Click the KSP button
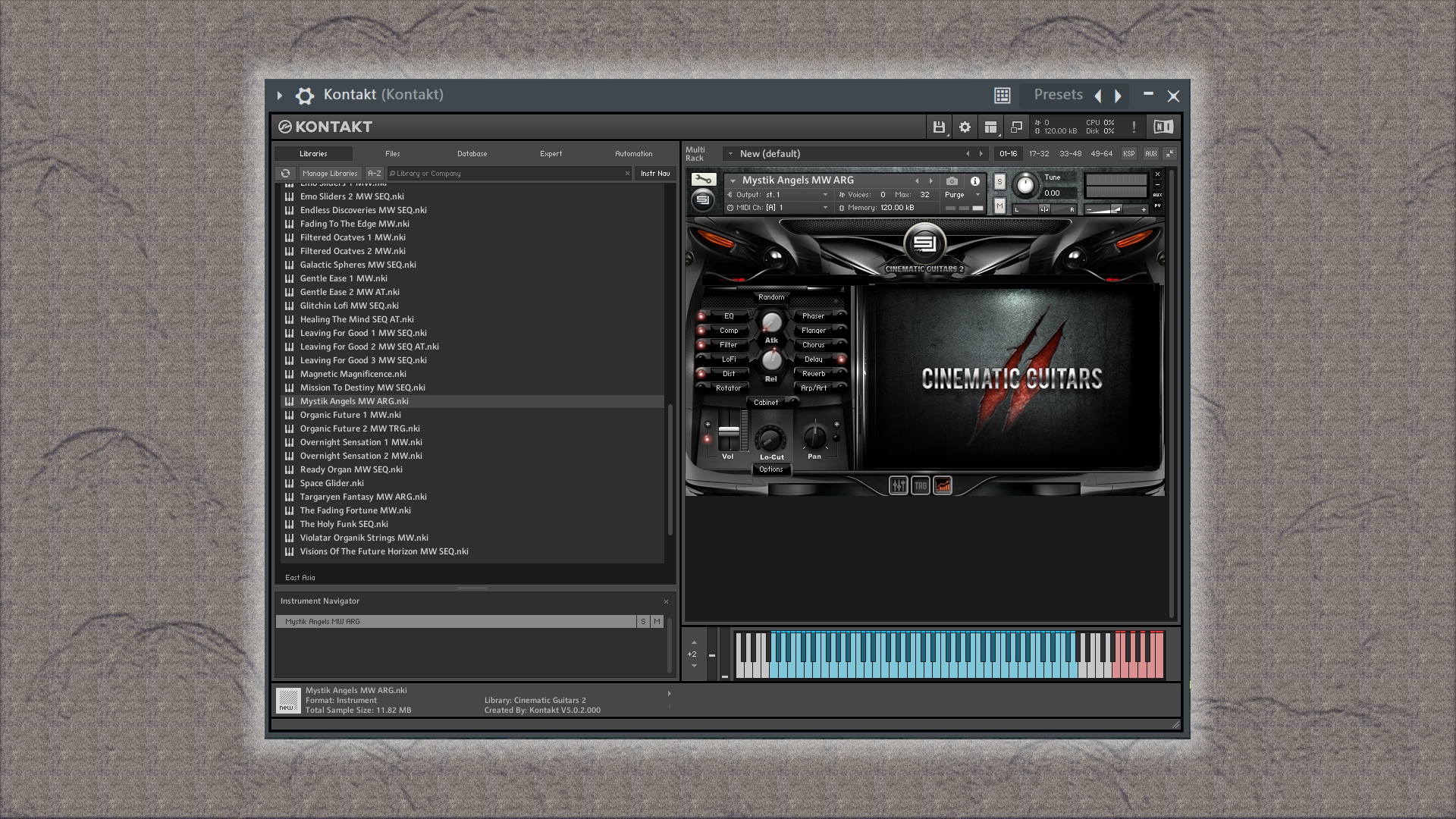 point(1128,154)
